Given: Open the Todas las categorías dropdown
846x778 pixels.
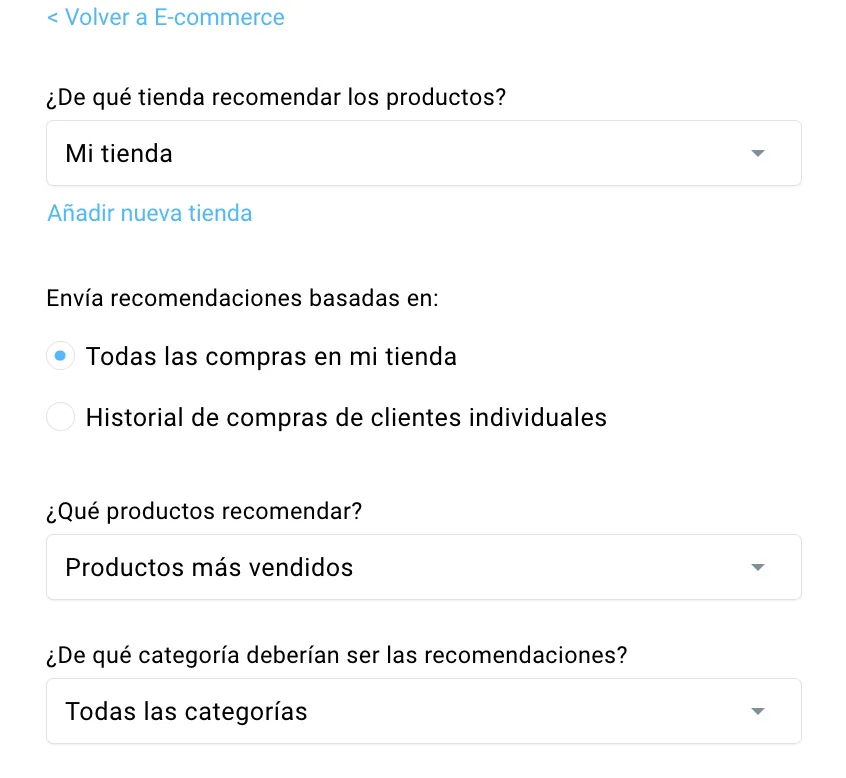Looking at the screenshot, I should 424,711.
